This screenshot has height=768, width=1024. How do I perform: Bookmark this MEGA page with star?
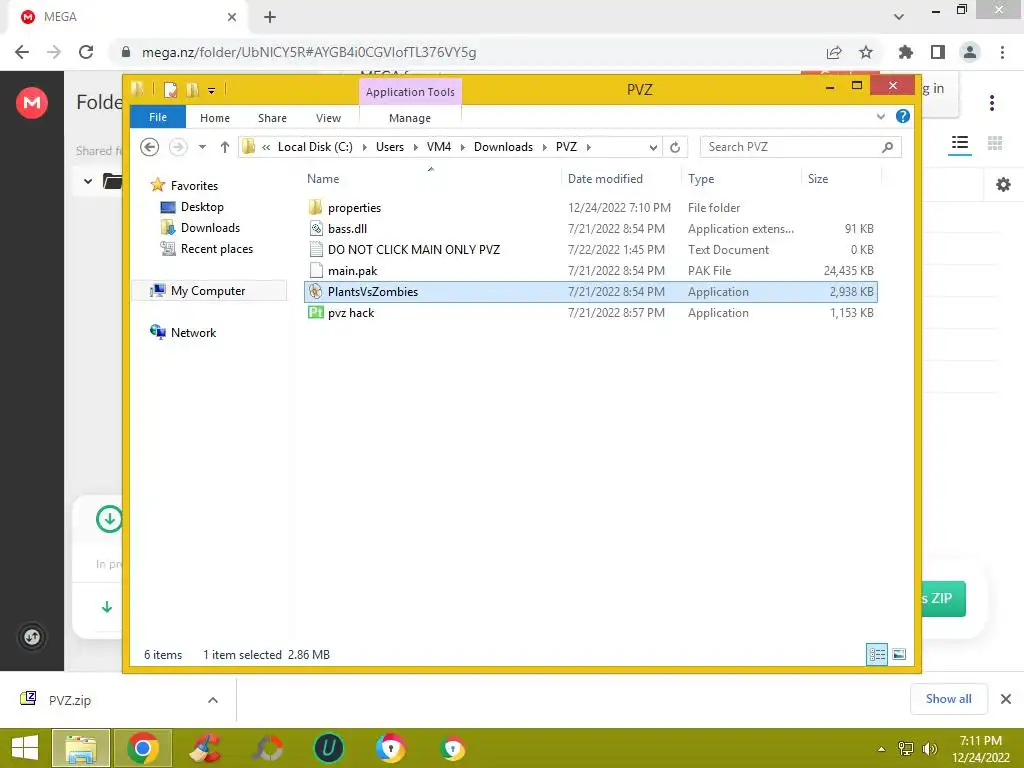click(865, 52)
